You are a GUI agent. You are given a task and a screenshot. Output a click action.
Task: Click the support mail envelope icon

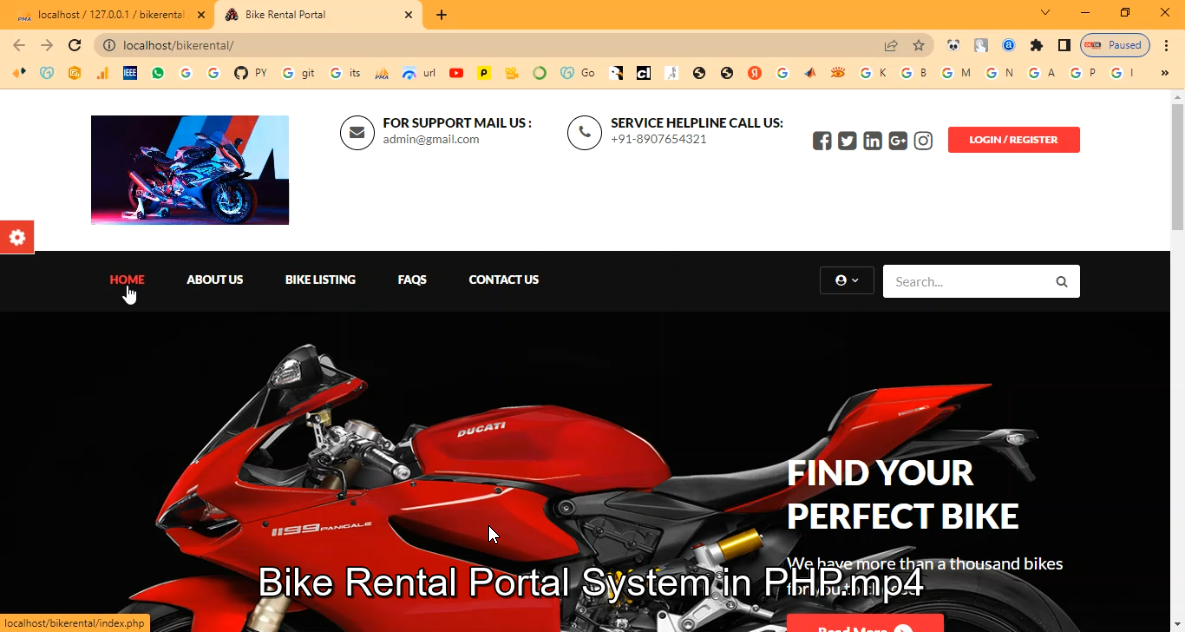[x=357, y=133]
